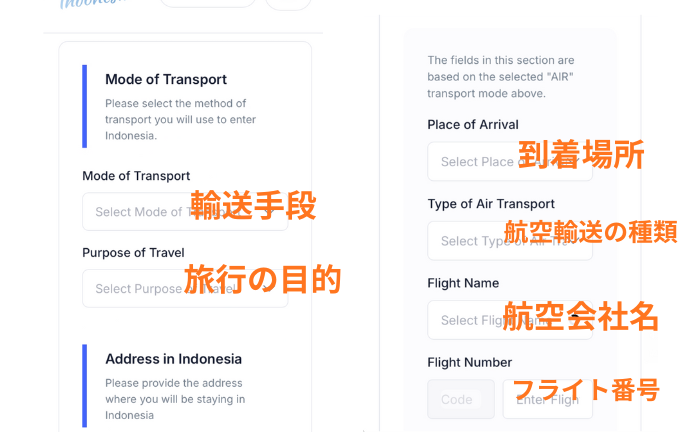Viewport: 694px width, 432px height.
Task: Click the Flight Number field label
Action: click(469, 362)
